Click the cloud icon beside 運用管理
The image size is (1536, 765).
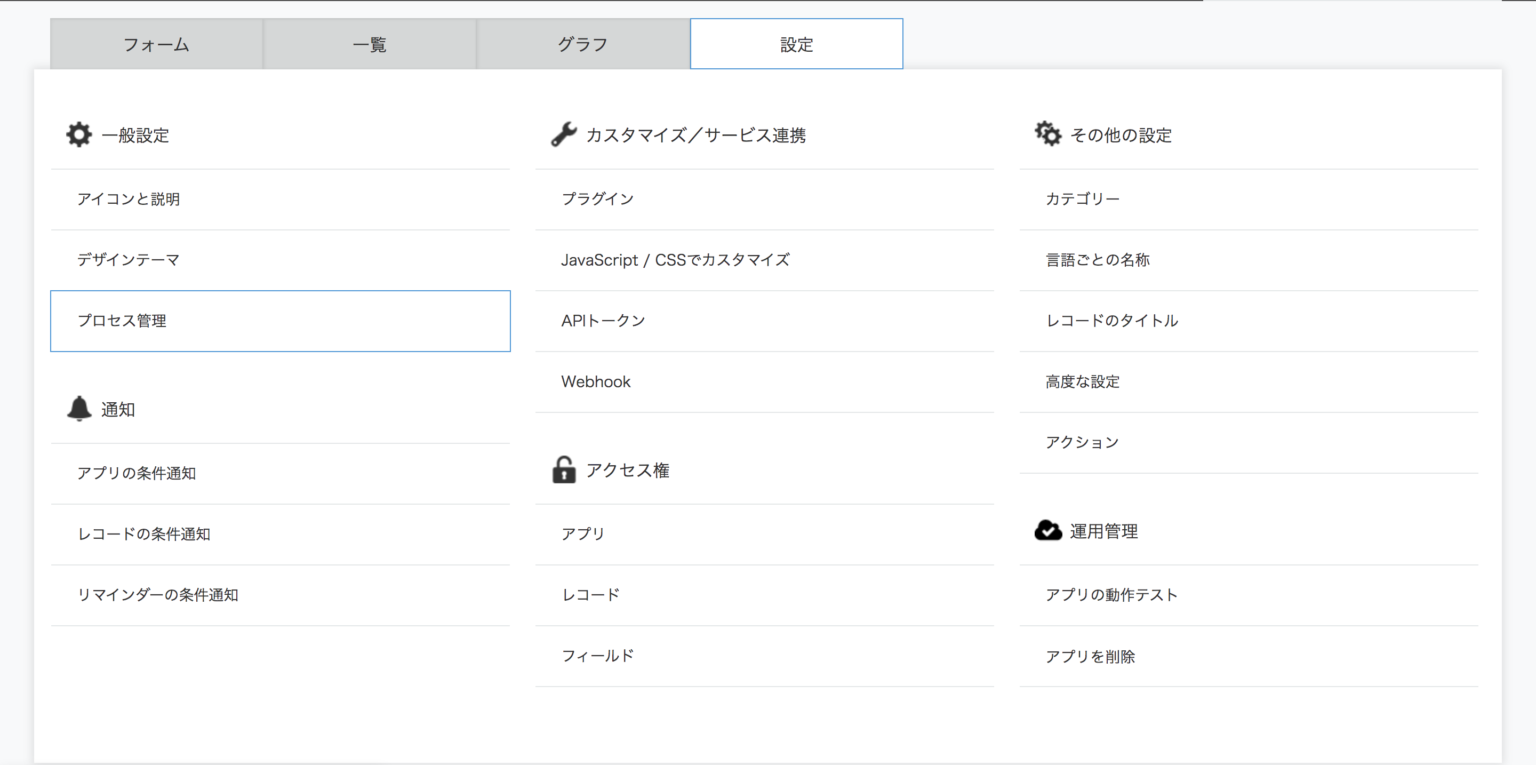tap(1048, 531)
